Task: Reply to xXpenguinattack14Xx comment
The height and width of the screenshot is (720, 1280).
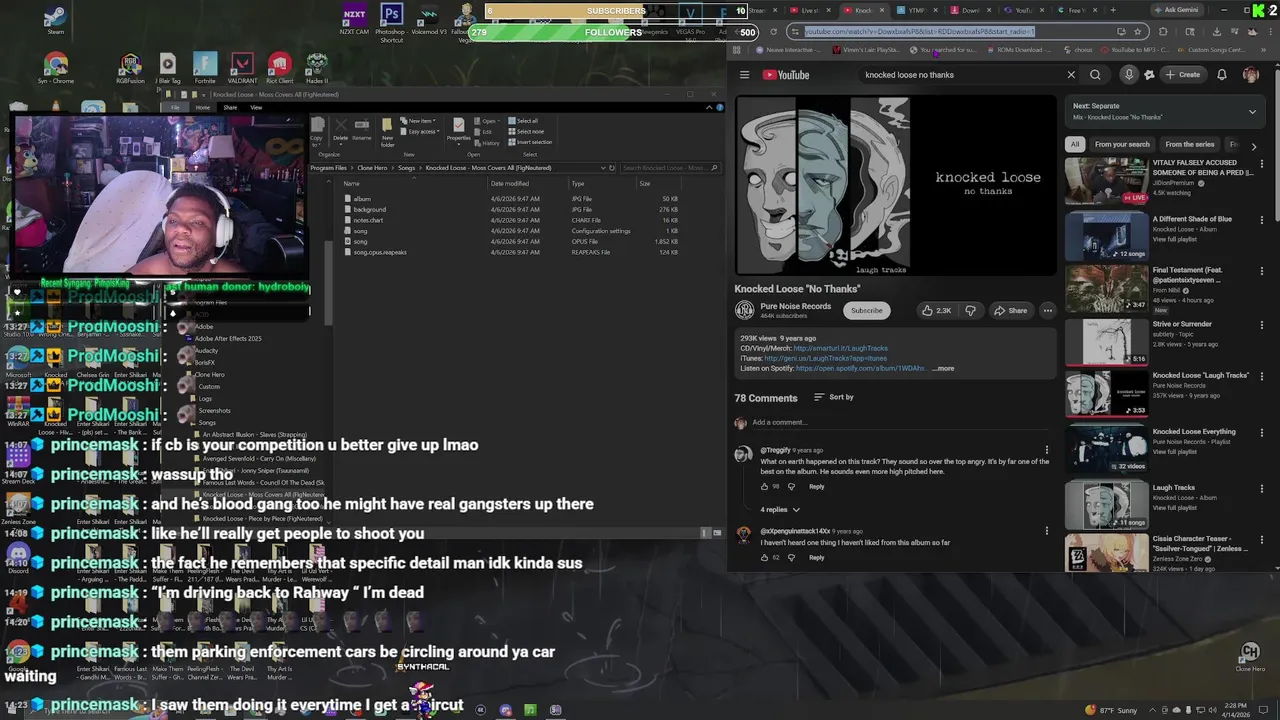Action: (x=817, y=557)
